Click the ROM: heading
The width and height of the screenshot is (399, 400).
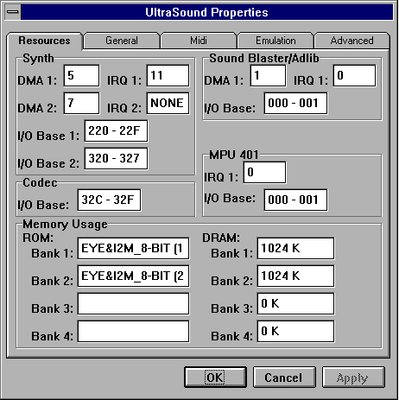pyautogui.click(x=38, y=238)
